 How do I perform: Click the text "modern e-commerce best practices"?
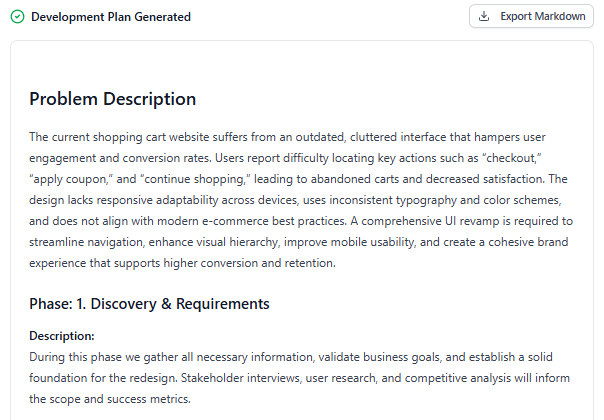point(252,221)
